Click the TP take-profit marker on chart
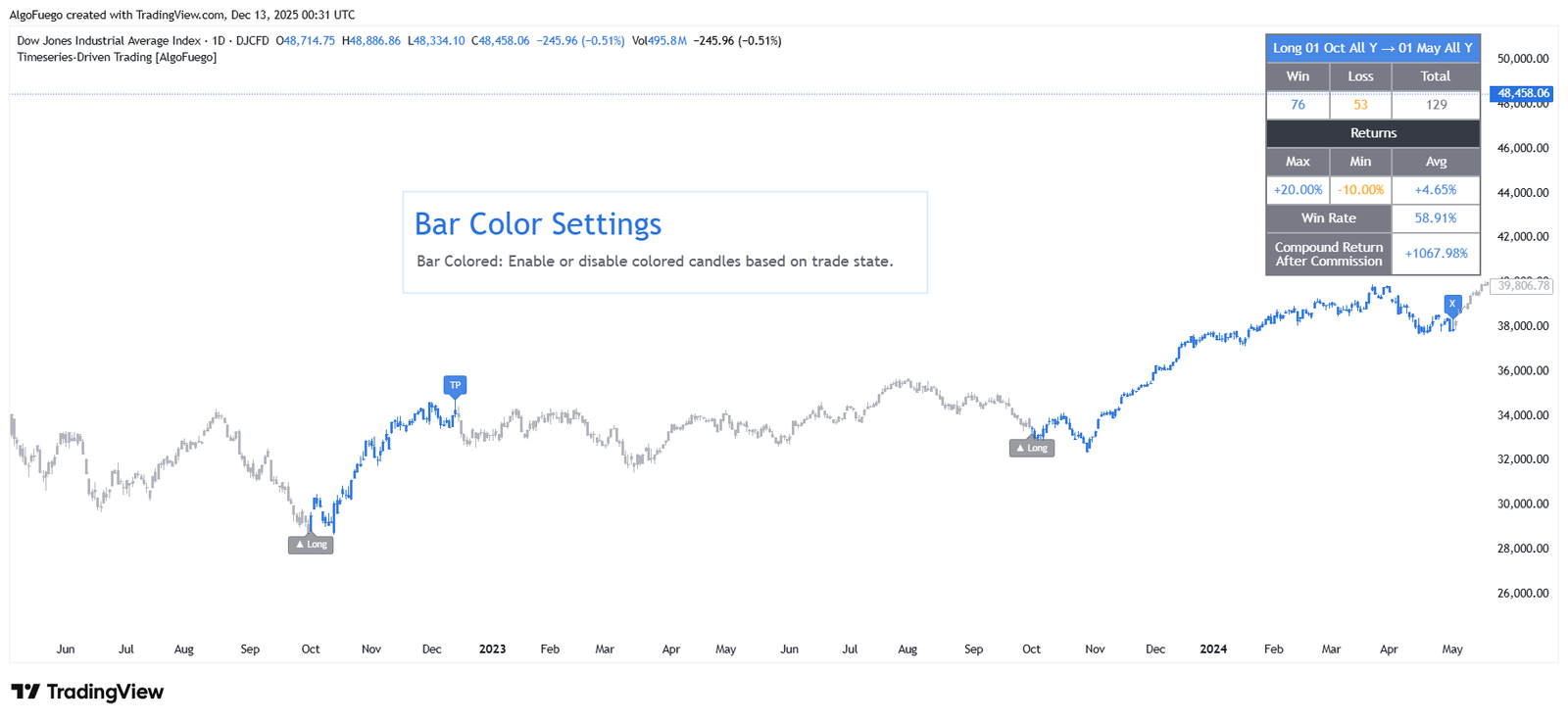 455,385
